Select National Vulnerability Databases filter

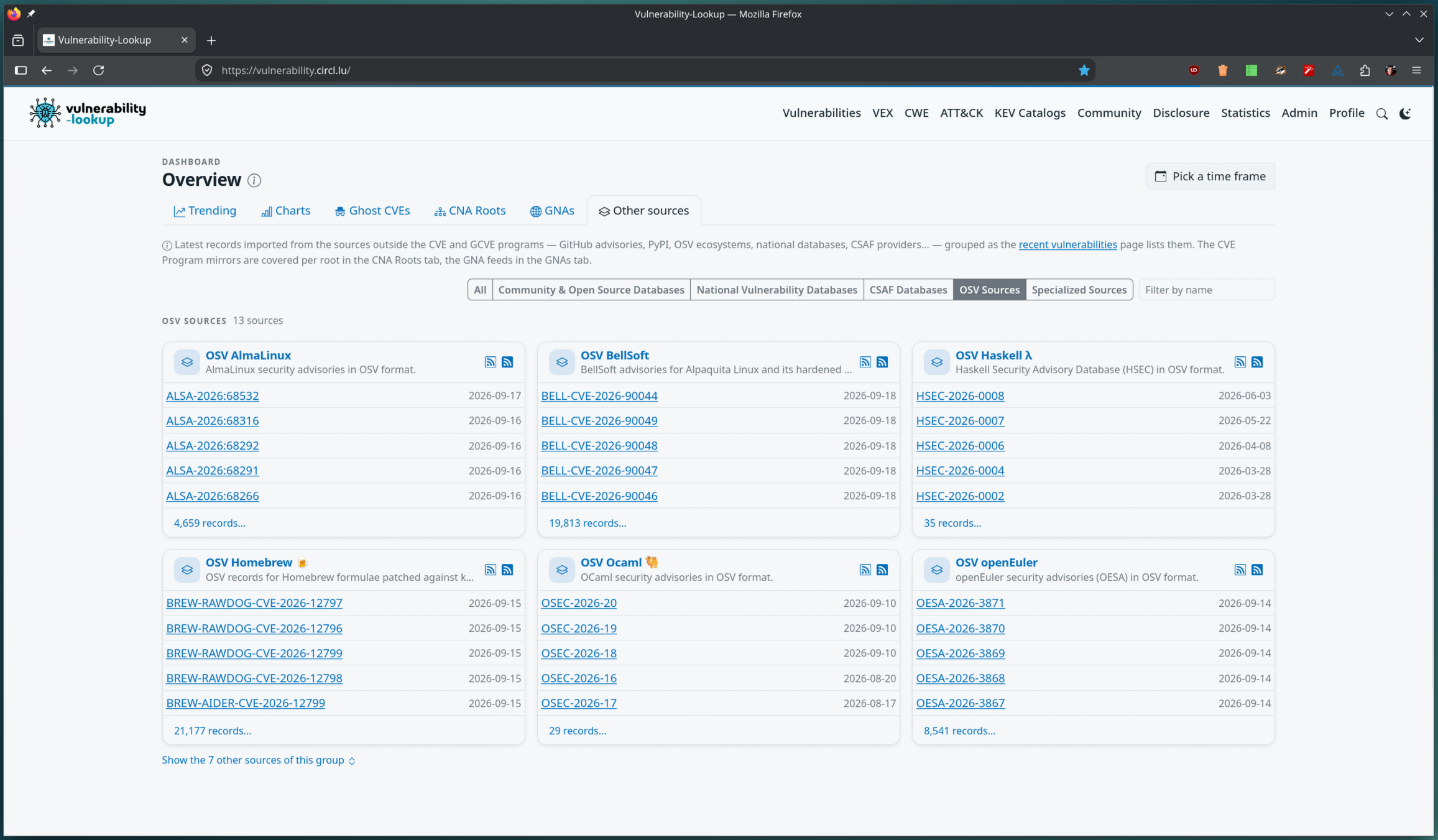(x=777, y=290)
